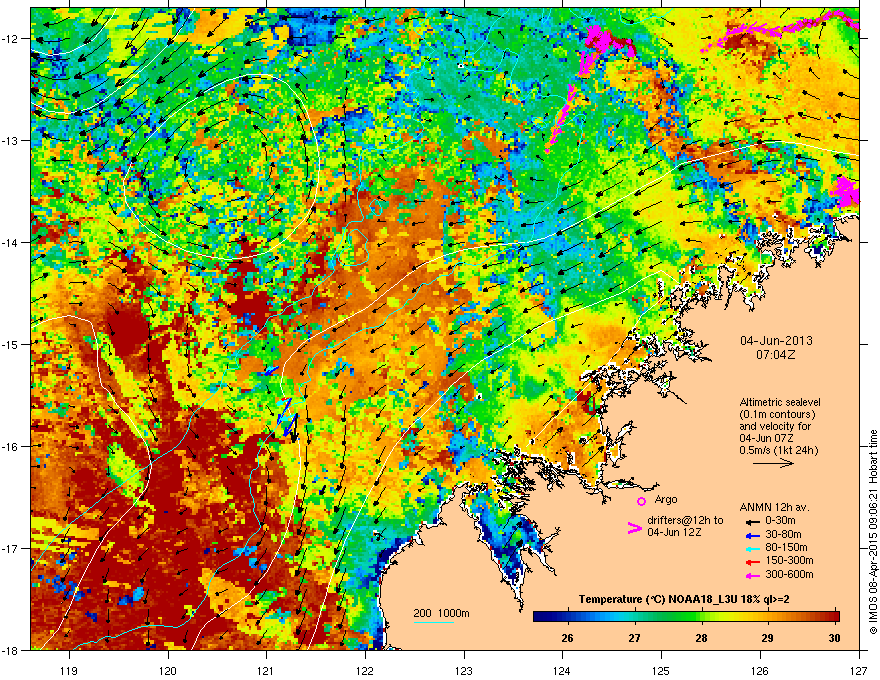The height and width of the screenshot is (680, 880).
Task: Click the color bar tick label 28
Action: [x=701, y=638]
